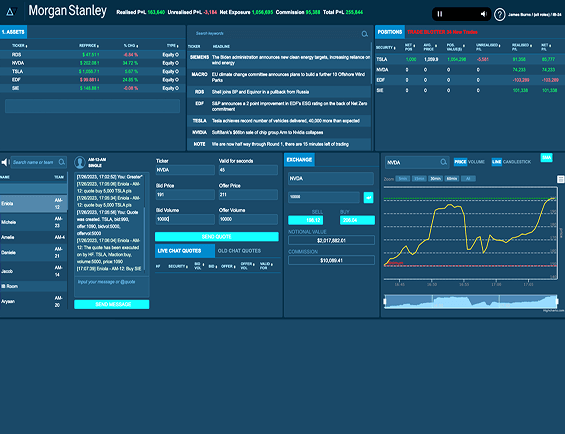This screenshot has height=434, width=565.
Task: Click the chat contact search magnifier icon
Action: (62, 162)
